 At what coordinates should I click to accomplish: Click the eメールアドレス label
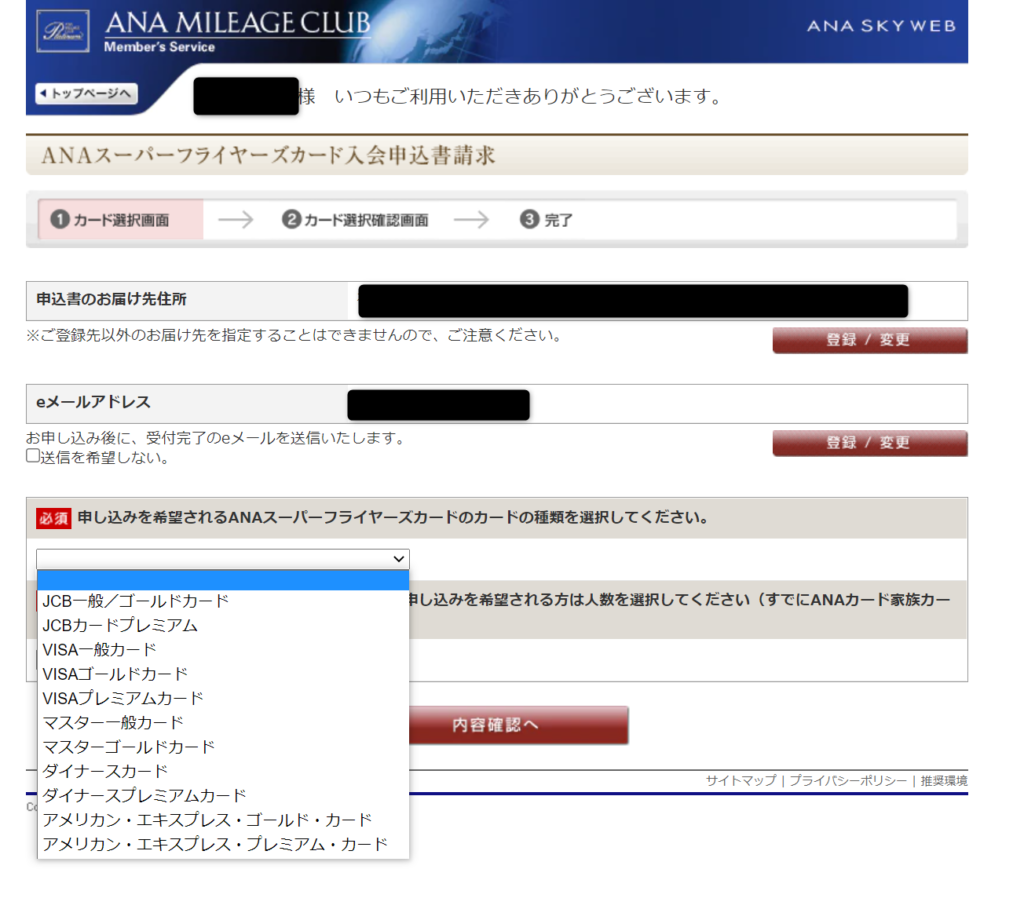(93, 402)
